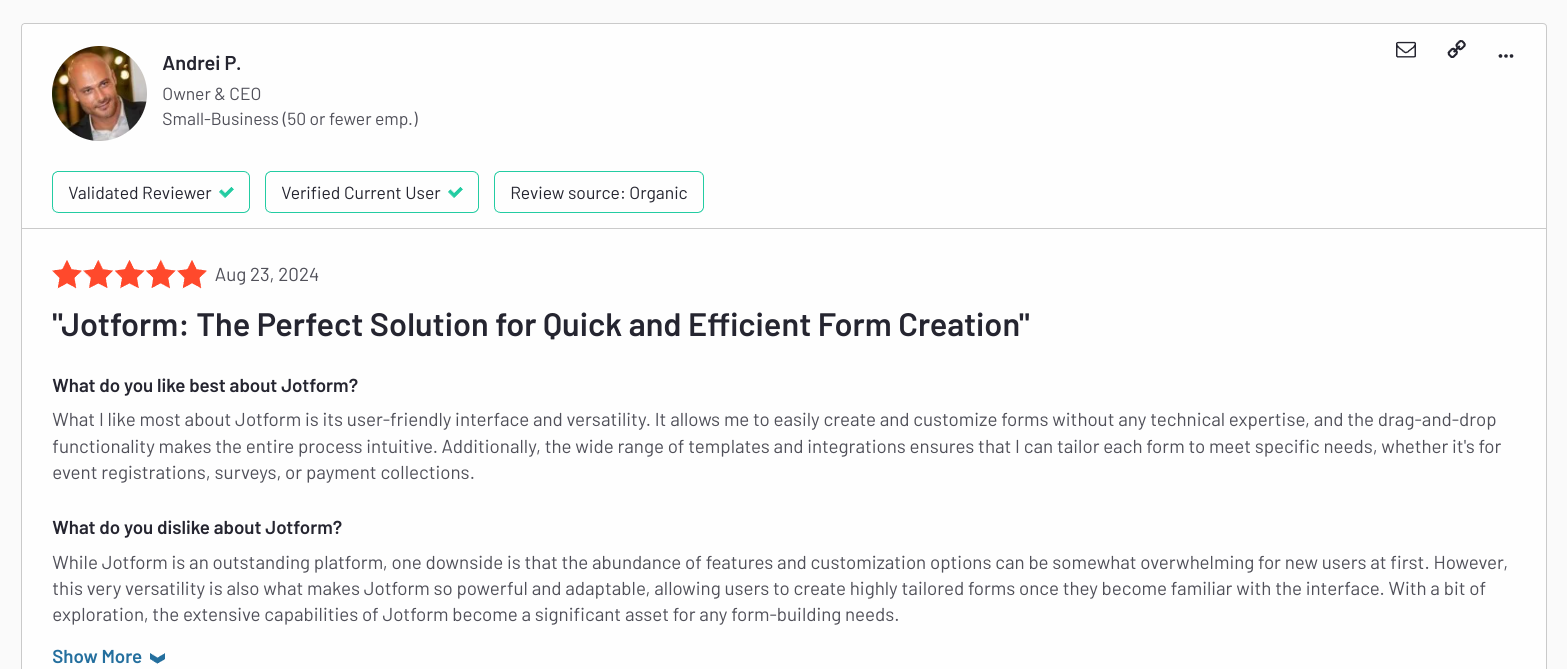Click Andrei P.'s profile photo
Viewport: 1567px width, 669px height.
point(99,92)
